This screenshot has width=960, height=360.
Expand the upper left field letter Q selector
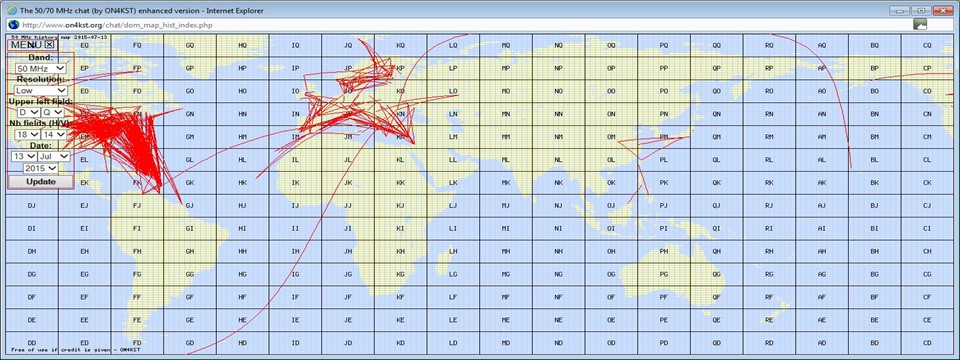(x=53, y=113)
